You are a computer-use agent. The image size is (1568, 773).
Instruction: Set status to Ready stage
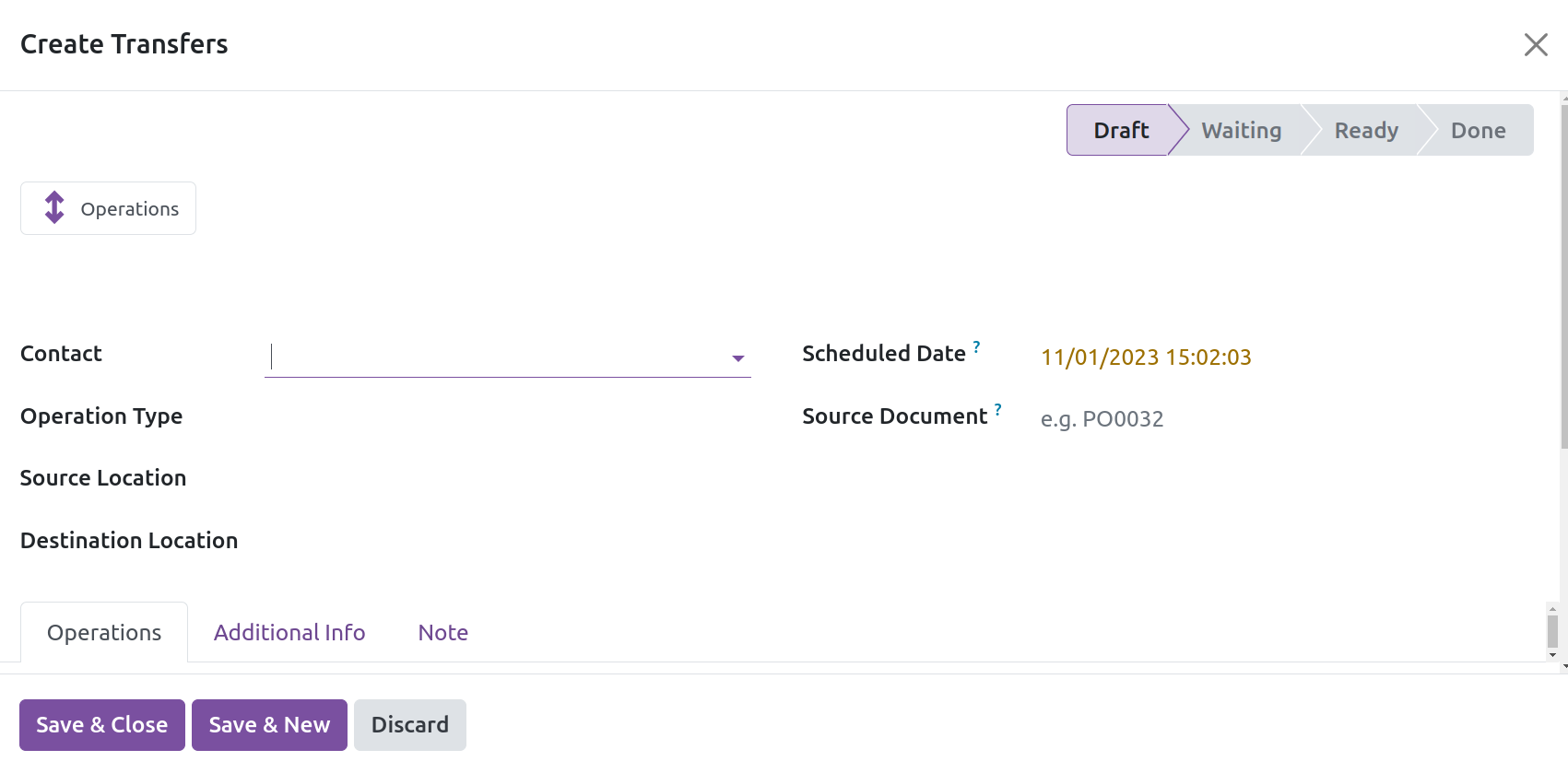tap(1365, 131)
